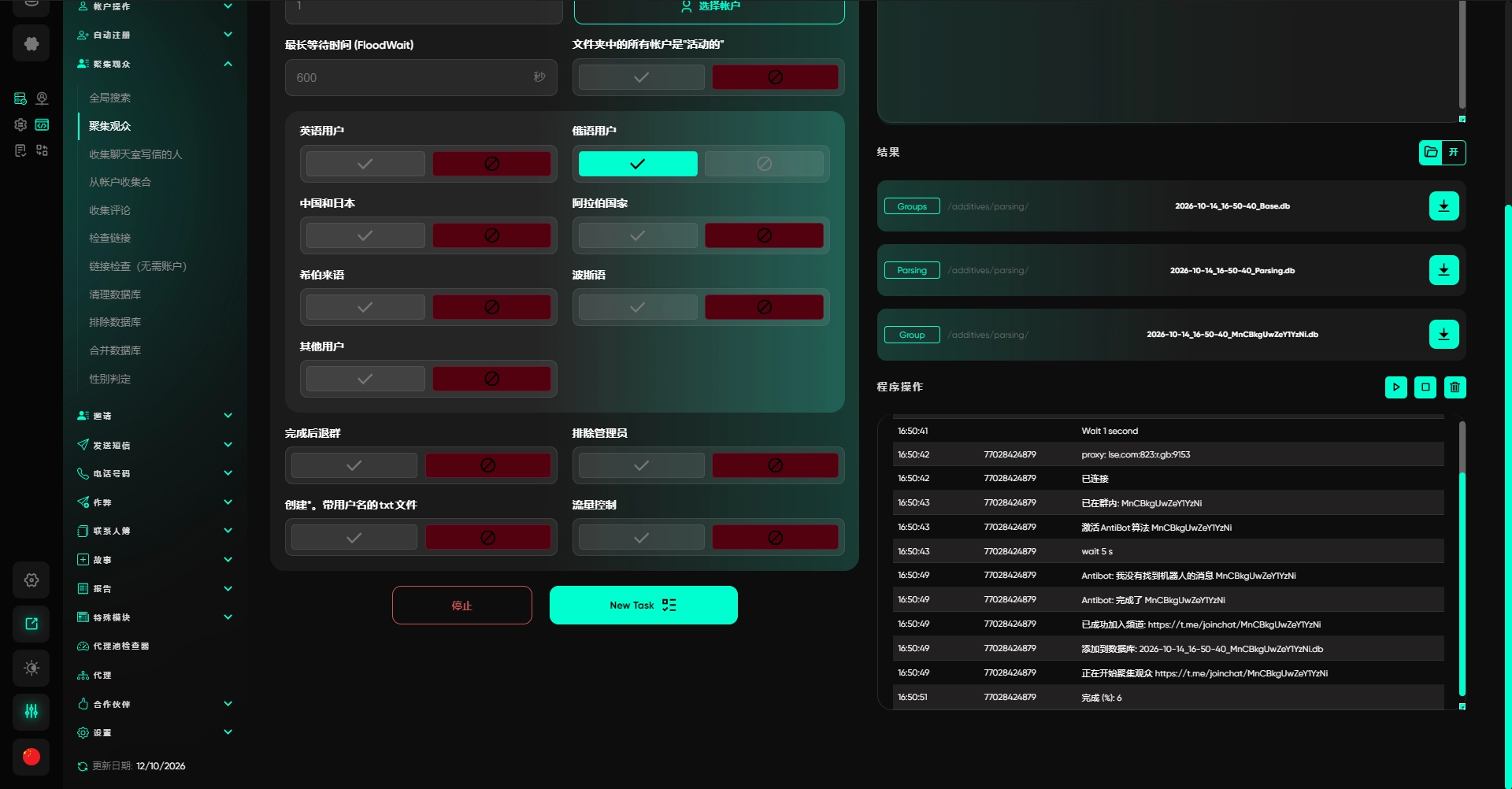The height and width of the screenshot is (789, 1512).
Task: Click the play icon in 程序操作
Action: pos(1395,387)
